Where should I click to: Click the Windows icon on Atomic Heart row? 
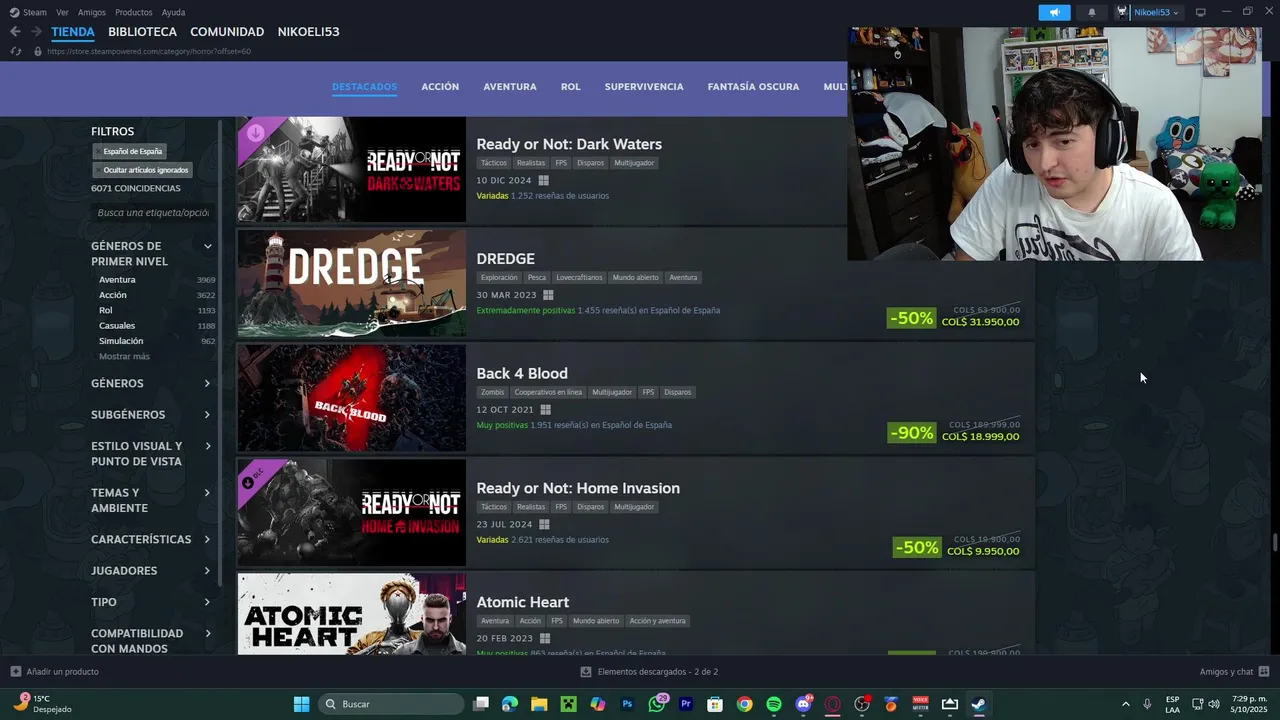coord(545,638)
